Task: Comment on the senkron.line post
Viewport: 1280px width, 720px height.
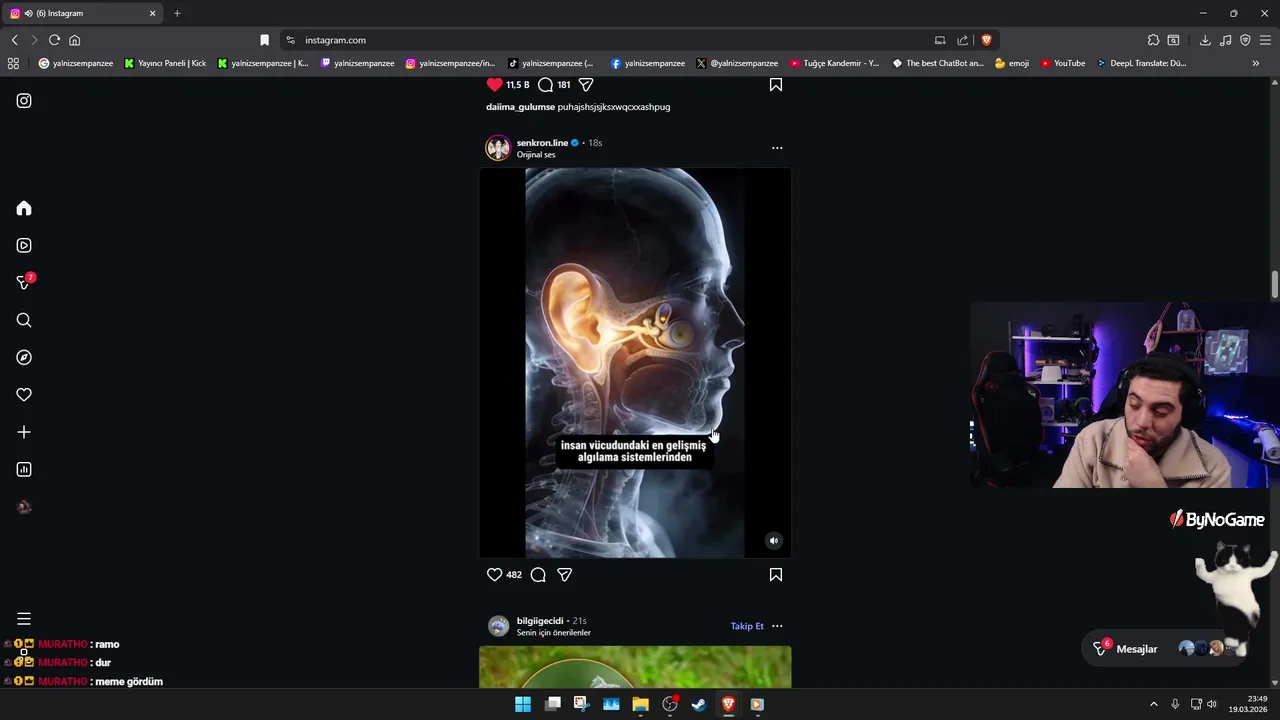Action: coord(538,574)
